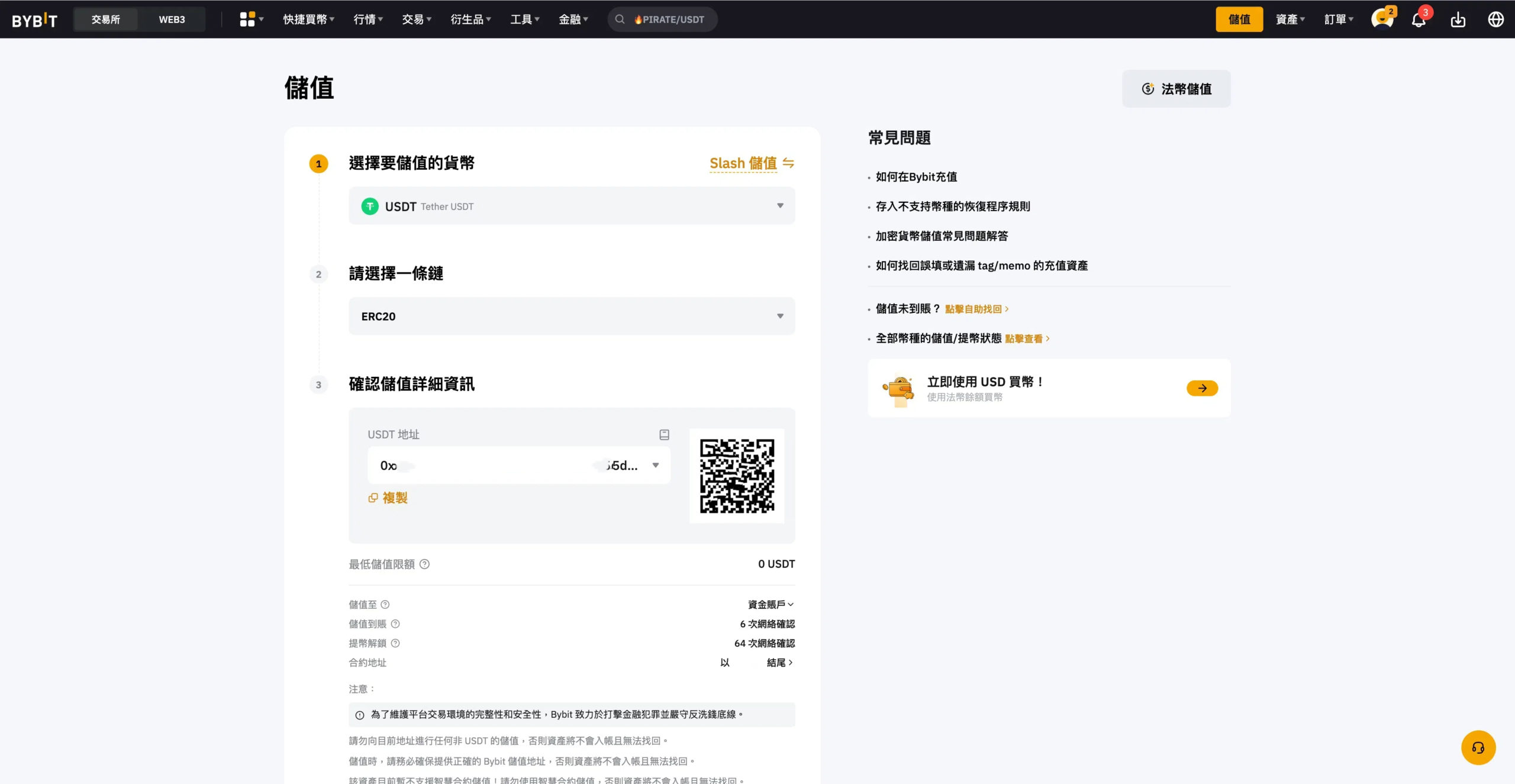Open the notification bell icon
The image size is (1515, 784).
point(1419,20)
